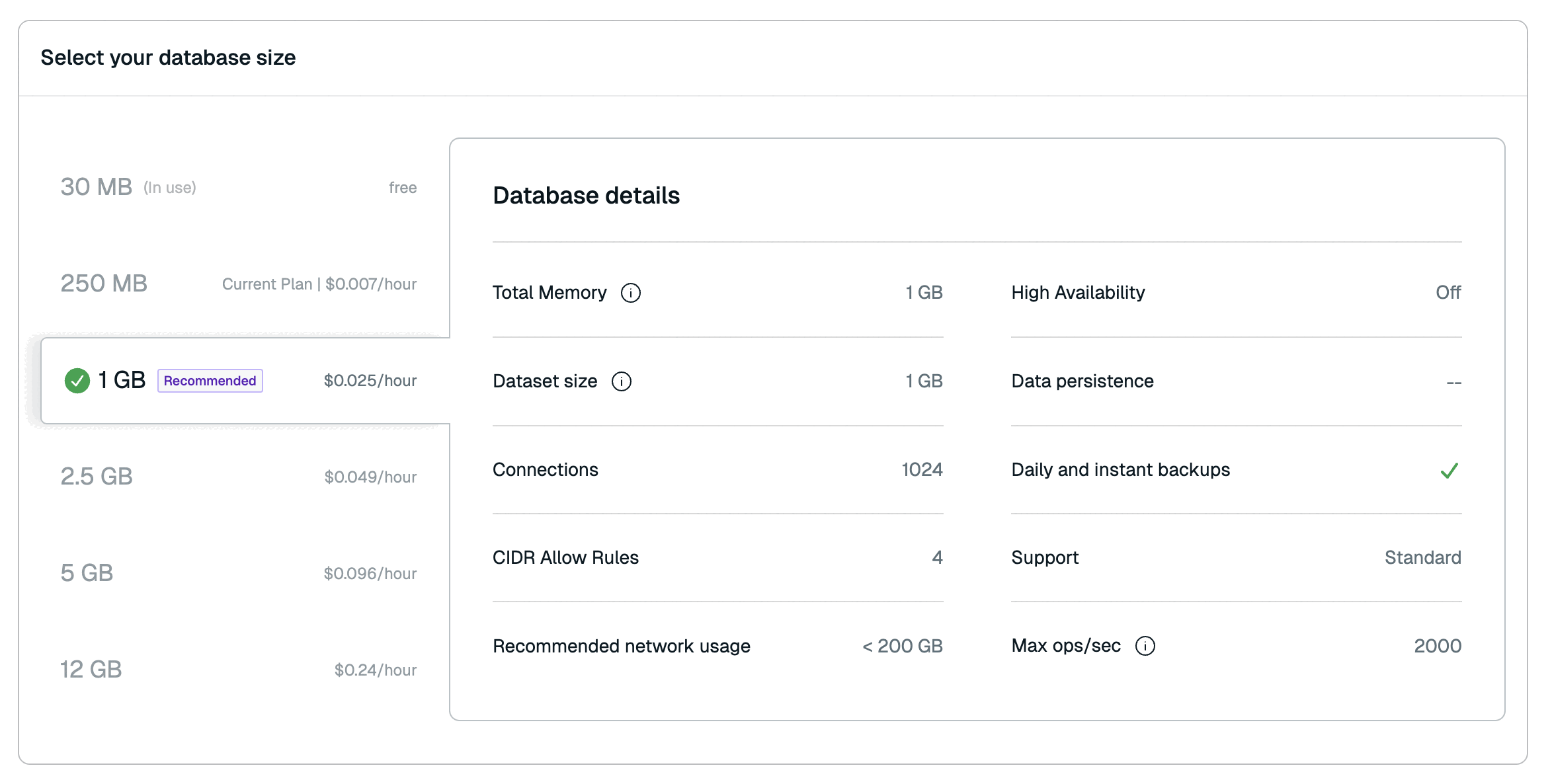Click the Max ops/sec info icon
The width and height of the screenshot is (1550, 784).
[1145, 646]
